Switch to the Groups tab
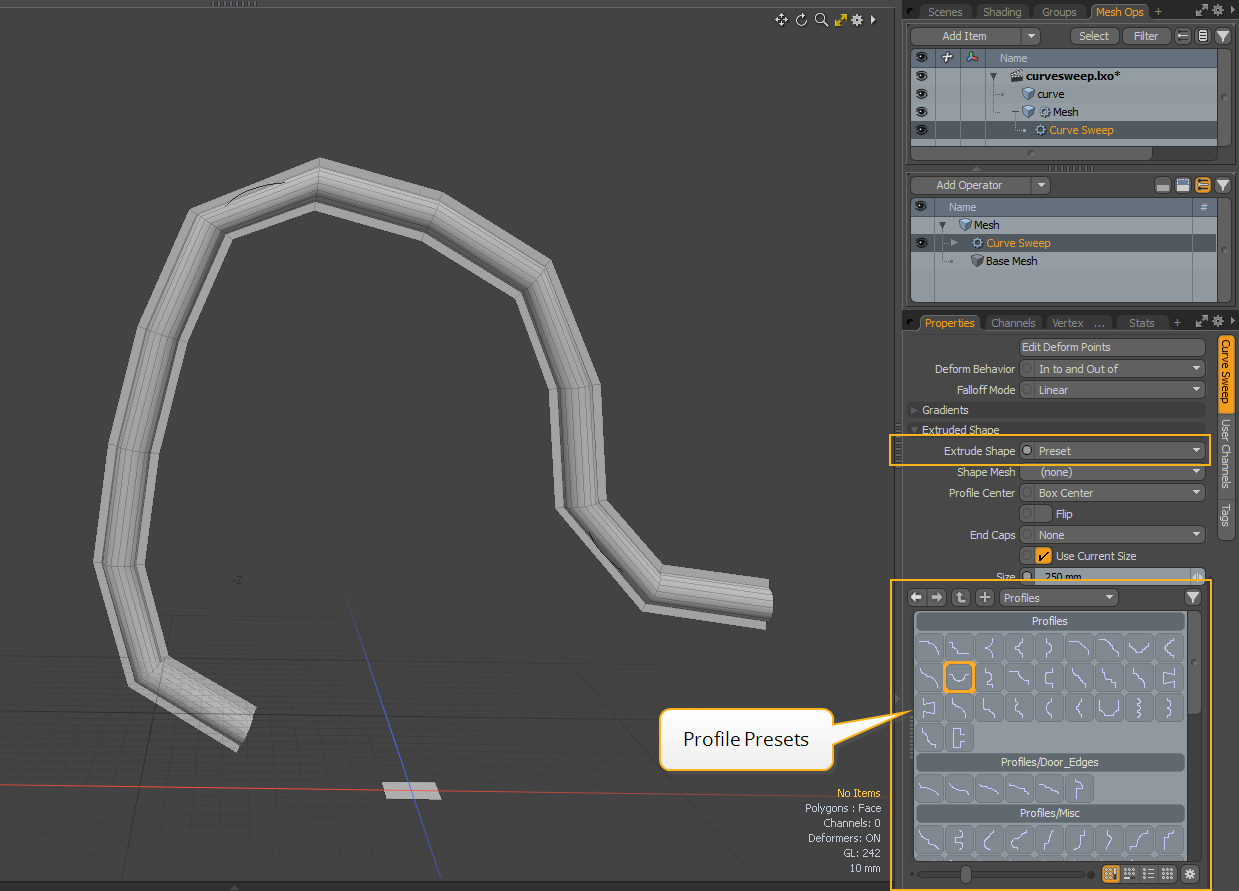Screen dimensions: 1239x891 point(1059,12)
